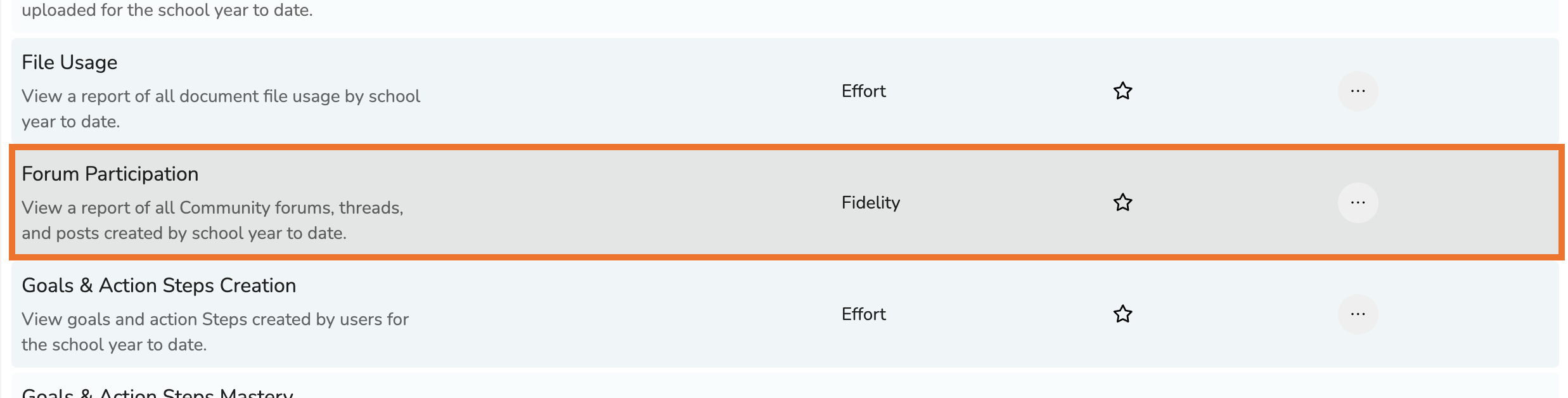
Task: Open the File Usage report title
Action: [x=70, y=62]
